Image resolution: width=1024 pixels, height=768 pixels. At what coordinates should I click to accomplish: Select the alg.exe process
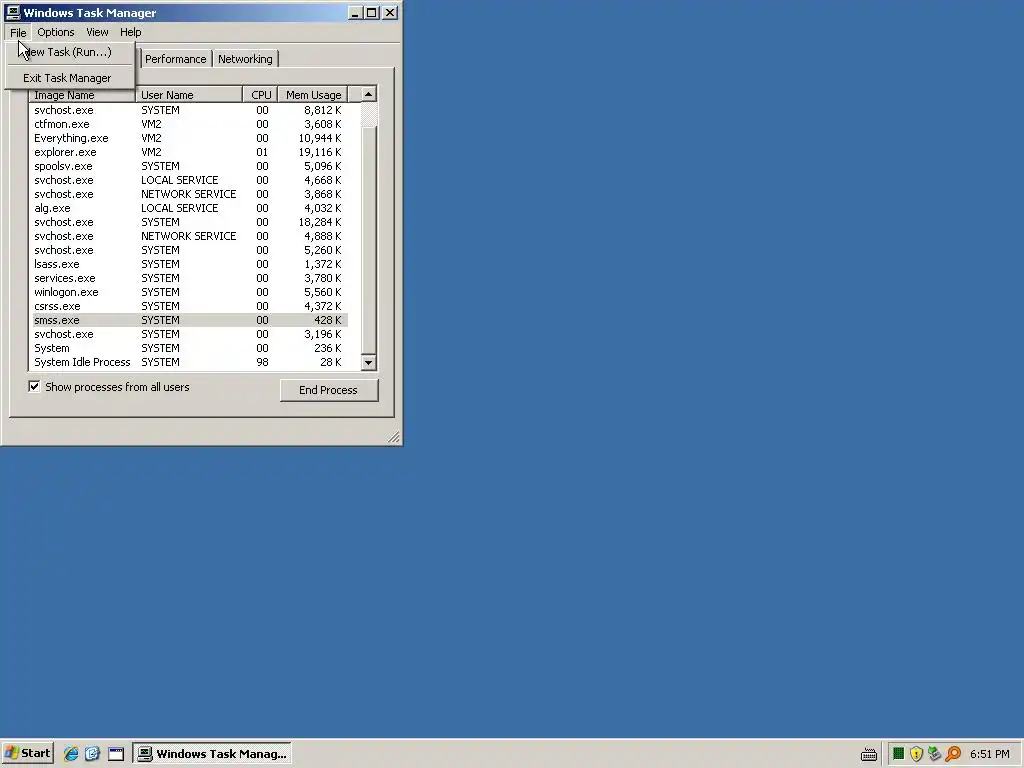[x=190, y=208]
